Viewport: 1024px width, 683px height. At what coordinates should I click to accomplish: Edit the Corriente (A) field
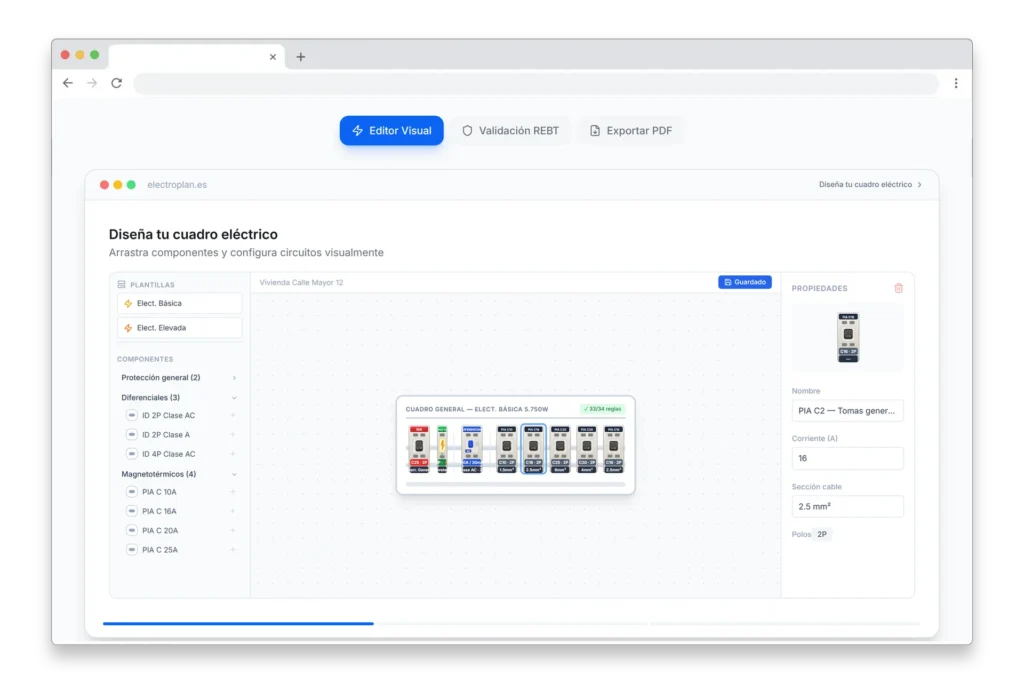click(x=848, y=458)
